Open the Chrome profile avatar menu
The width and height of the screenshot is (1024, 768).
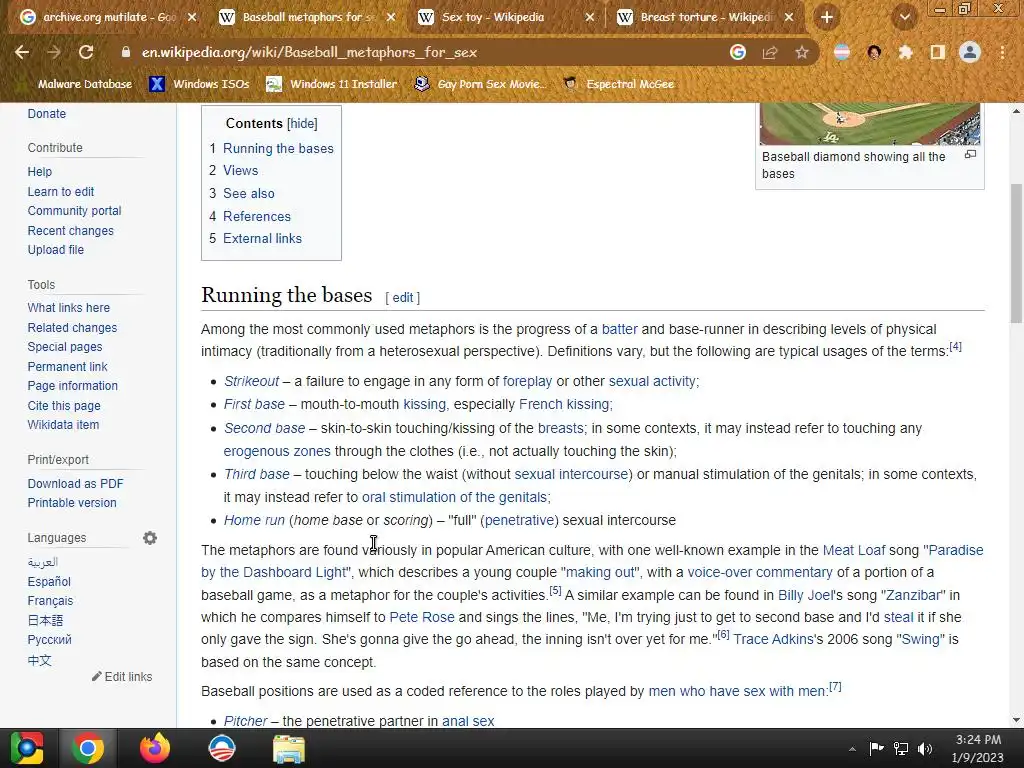point(970,52)
